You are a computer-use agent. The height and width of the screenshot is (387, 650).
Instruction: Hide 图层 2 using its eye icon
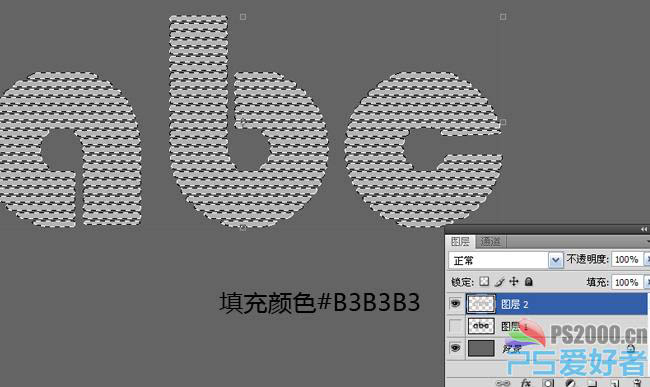455,304
